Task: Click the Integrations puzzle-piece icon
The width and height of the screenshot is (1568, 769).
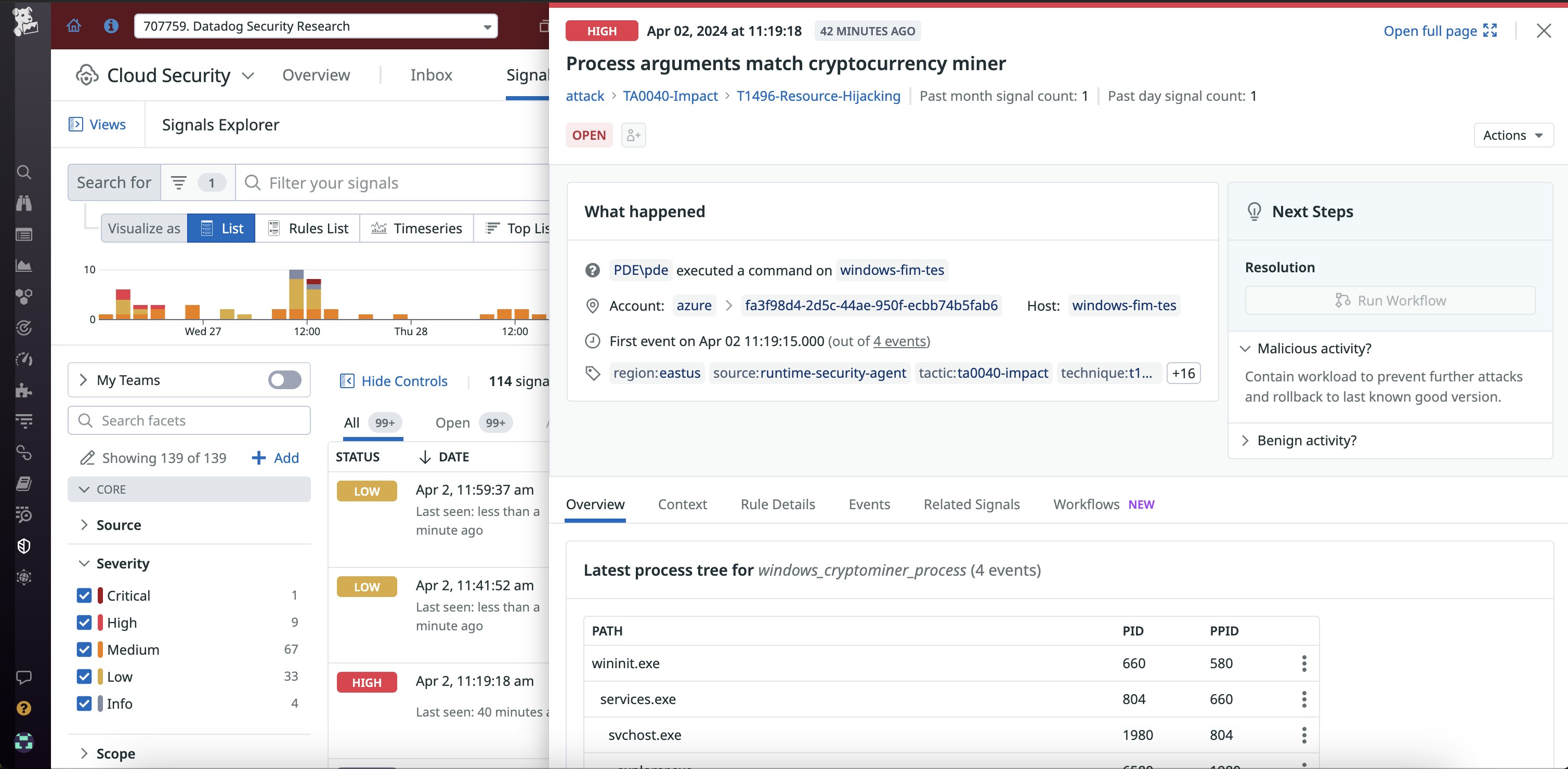Action: [24, 391]
